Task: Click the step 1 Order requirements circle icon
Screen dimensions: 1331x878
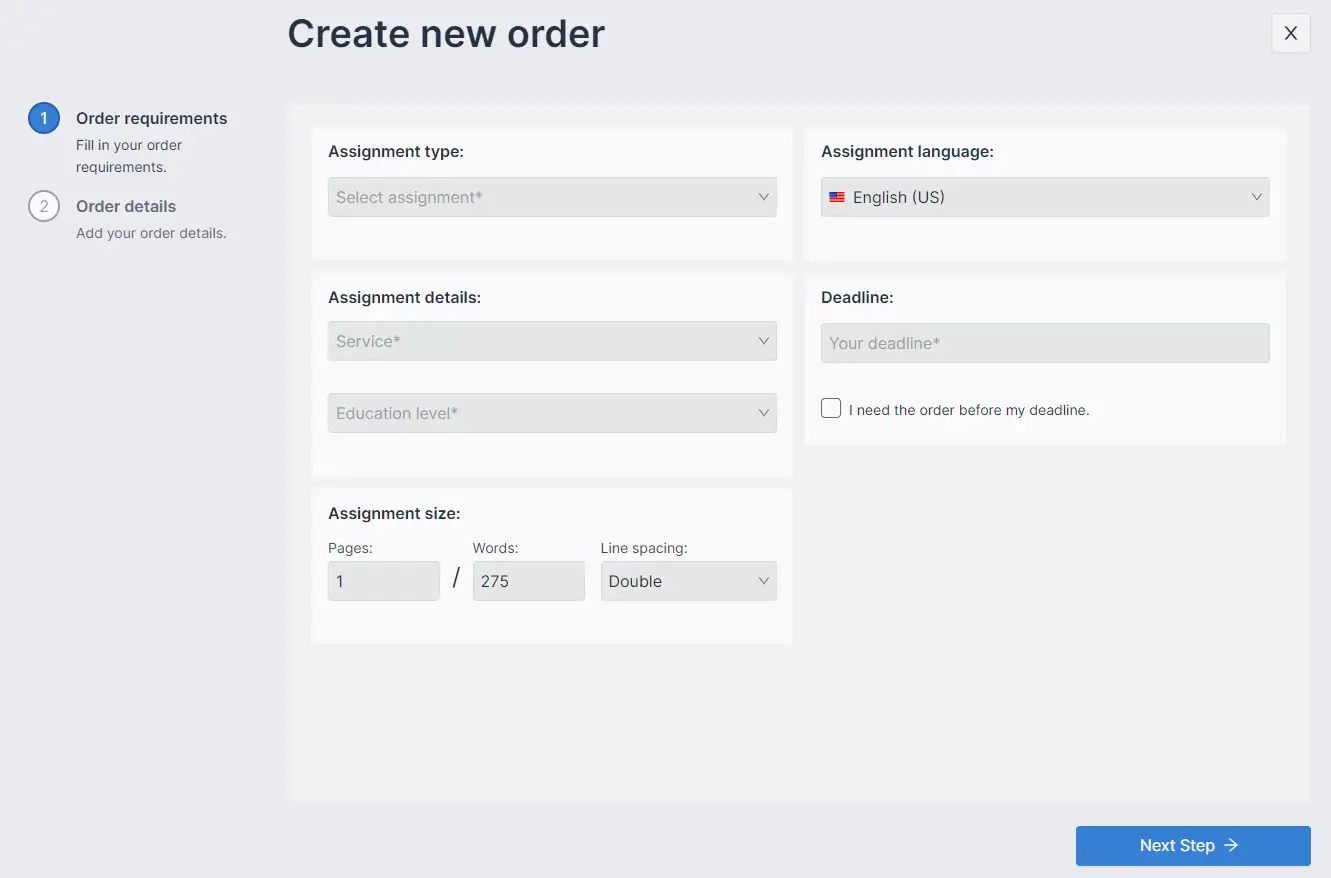Action: 43,117
